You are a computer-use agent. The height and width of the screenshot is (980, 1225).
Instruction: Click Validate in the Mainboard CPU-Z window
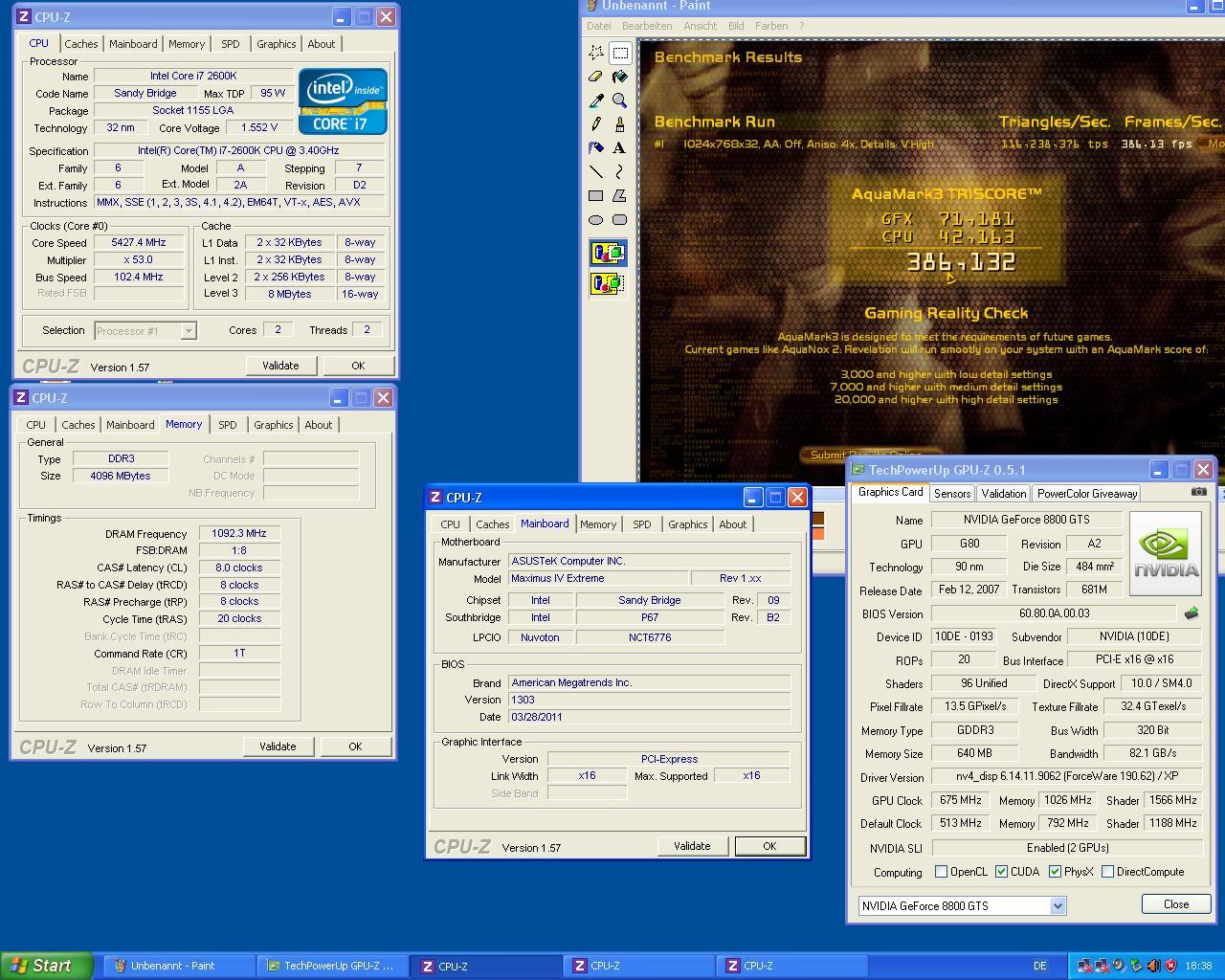(x=692, y=846)
